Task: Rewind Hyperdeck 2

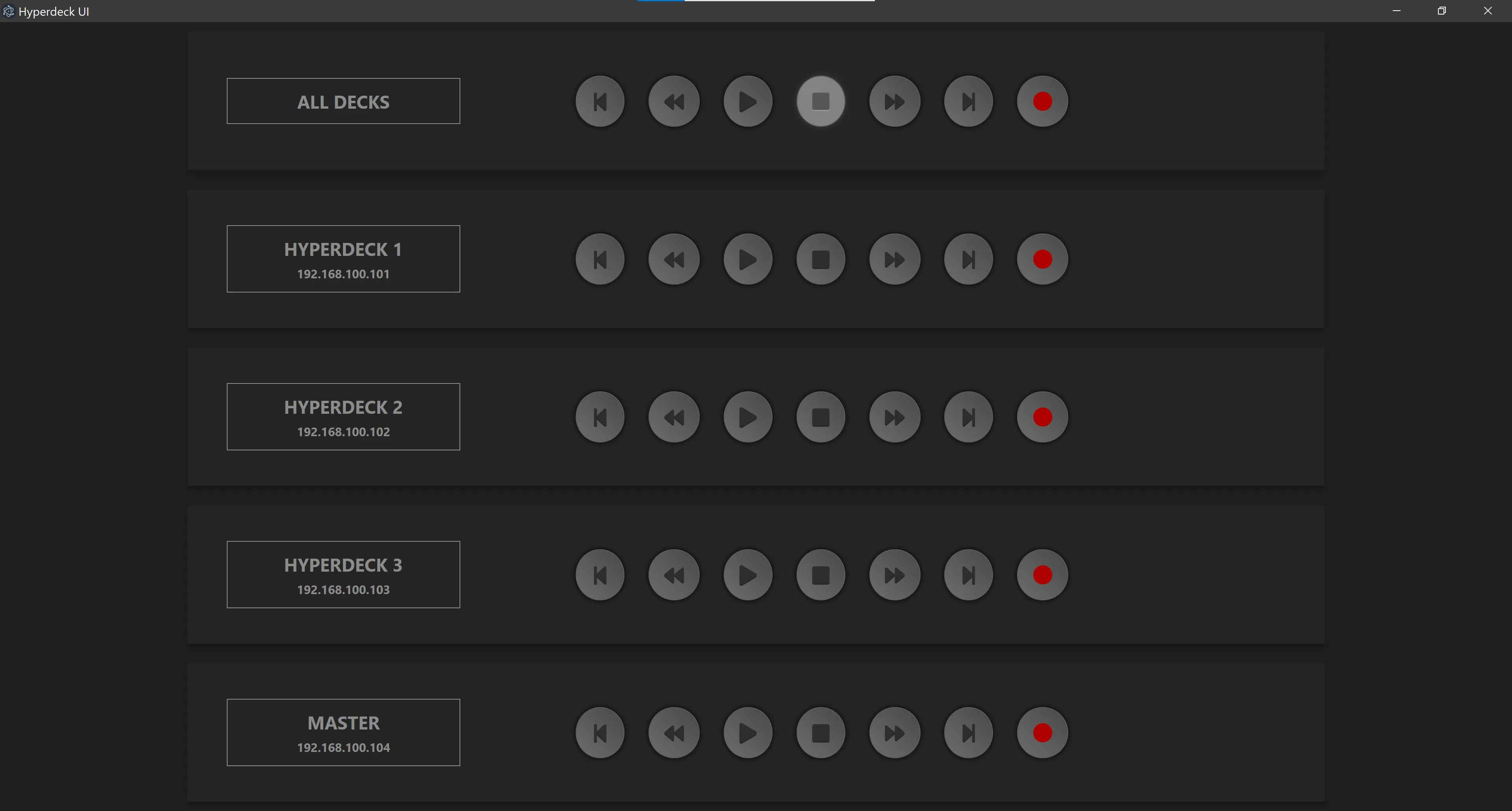Action: pos(673,417)
